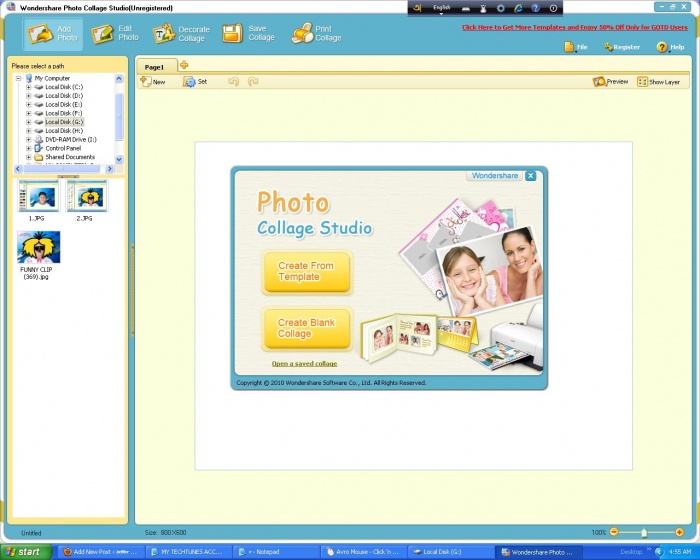Expand Local Disk (G:) node
700x560 pixels.
tap(29, 122)
